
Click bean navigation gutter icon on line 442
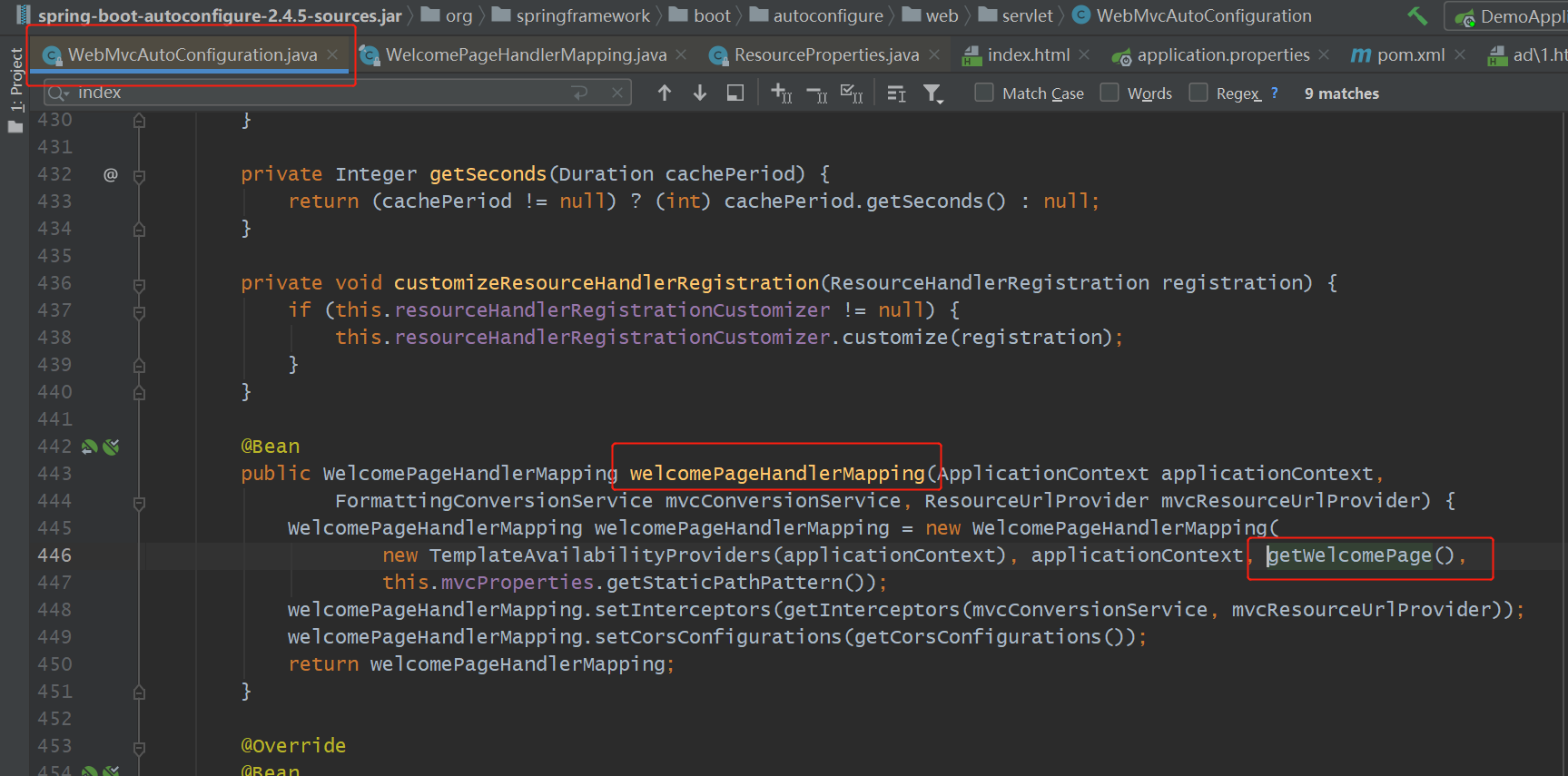(89, 447)
